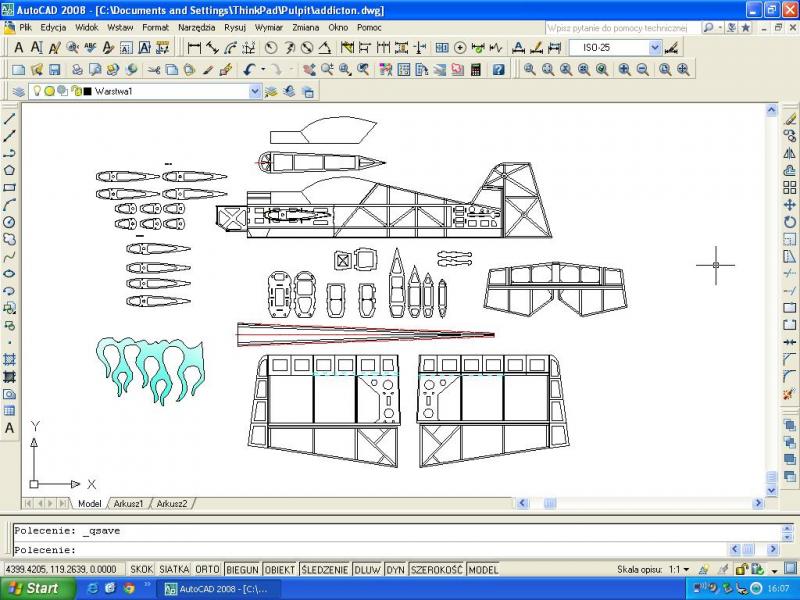This screenshot has height=600, width=800.
Task: Open the ISO-25 dimension style dropdown
Action: pos(655,47)
